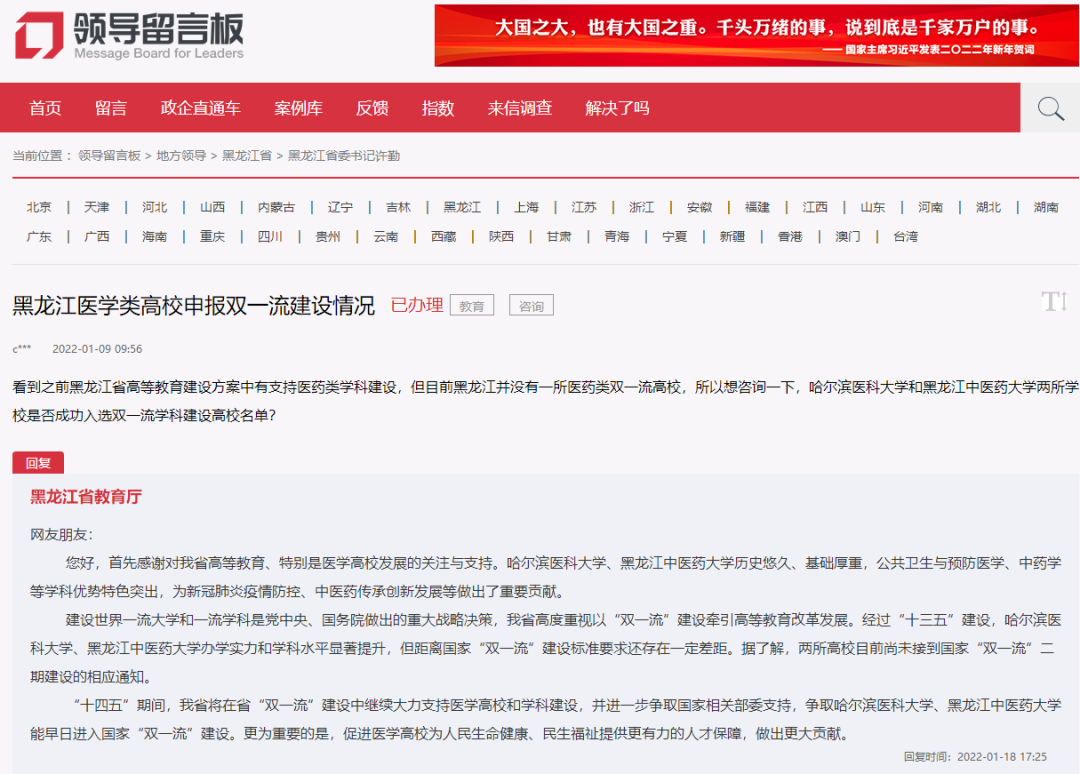Viewport: 1080px width, 774px height.
Task: Select 北京 in the province list
Action: tap(39, 207)
